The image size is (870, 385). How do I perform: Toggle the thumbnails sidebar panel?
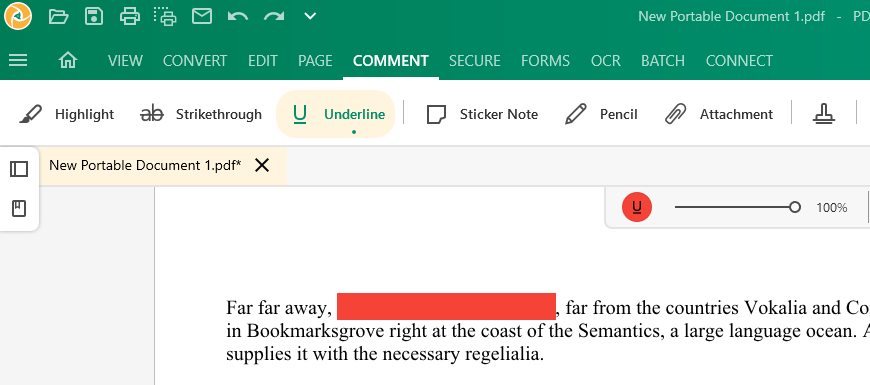19,169
